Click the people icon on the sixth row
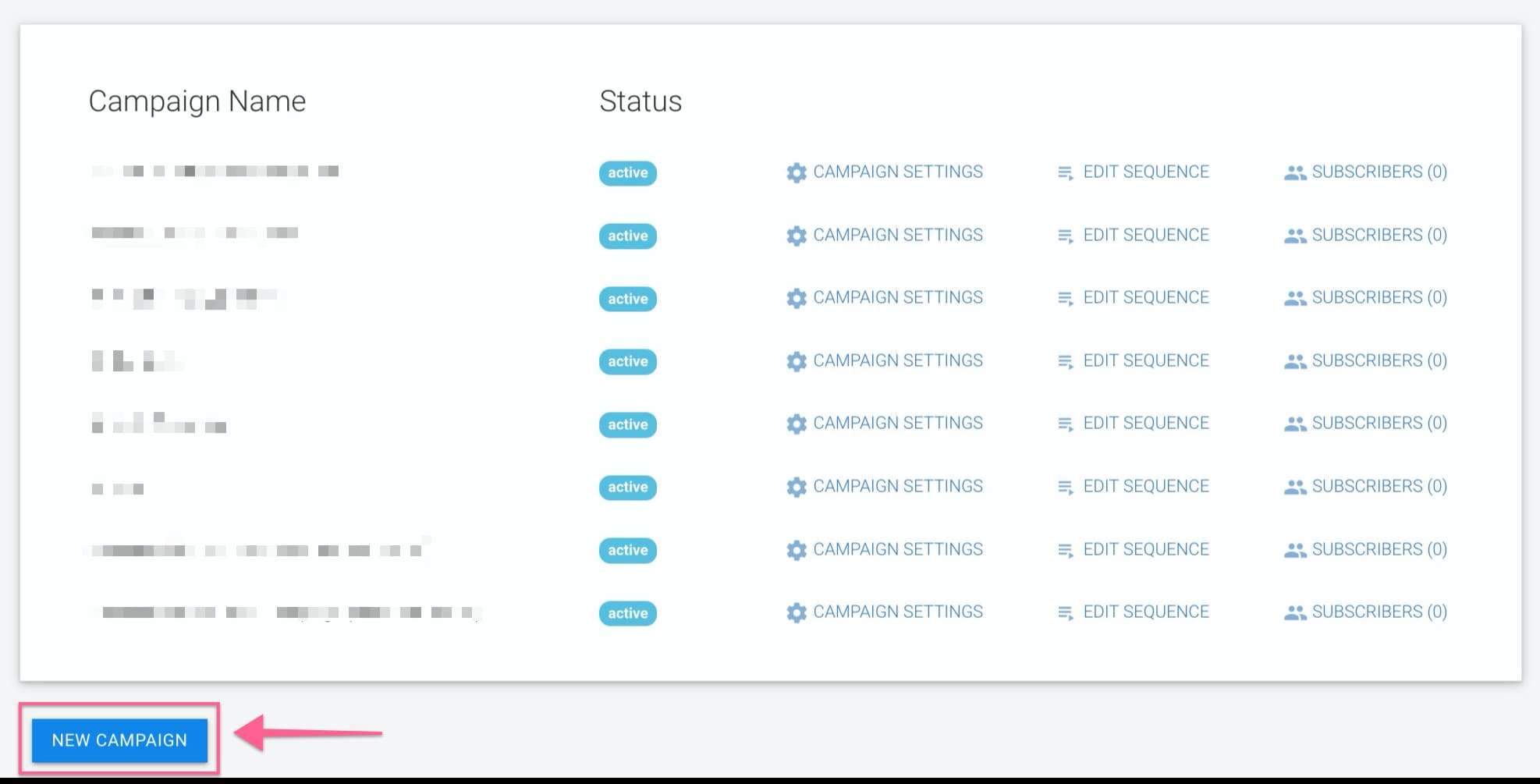 coord(1295,487)
